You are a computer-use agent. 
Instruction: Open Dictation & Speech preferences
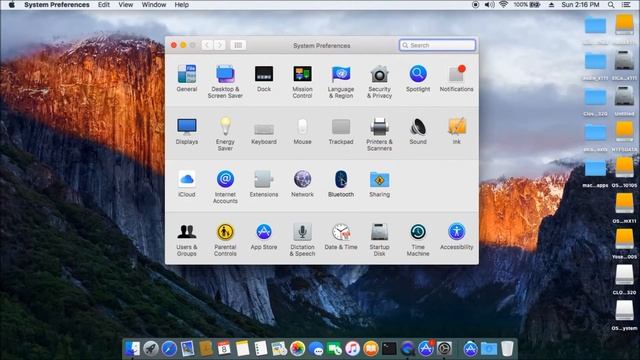302,240
